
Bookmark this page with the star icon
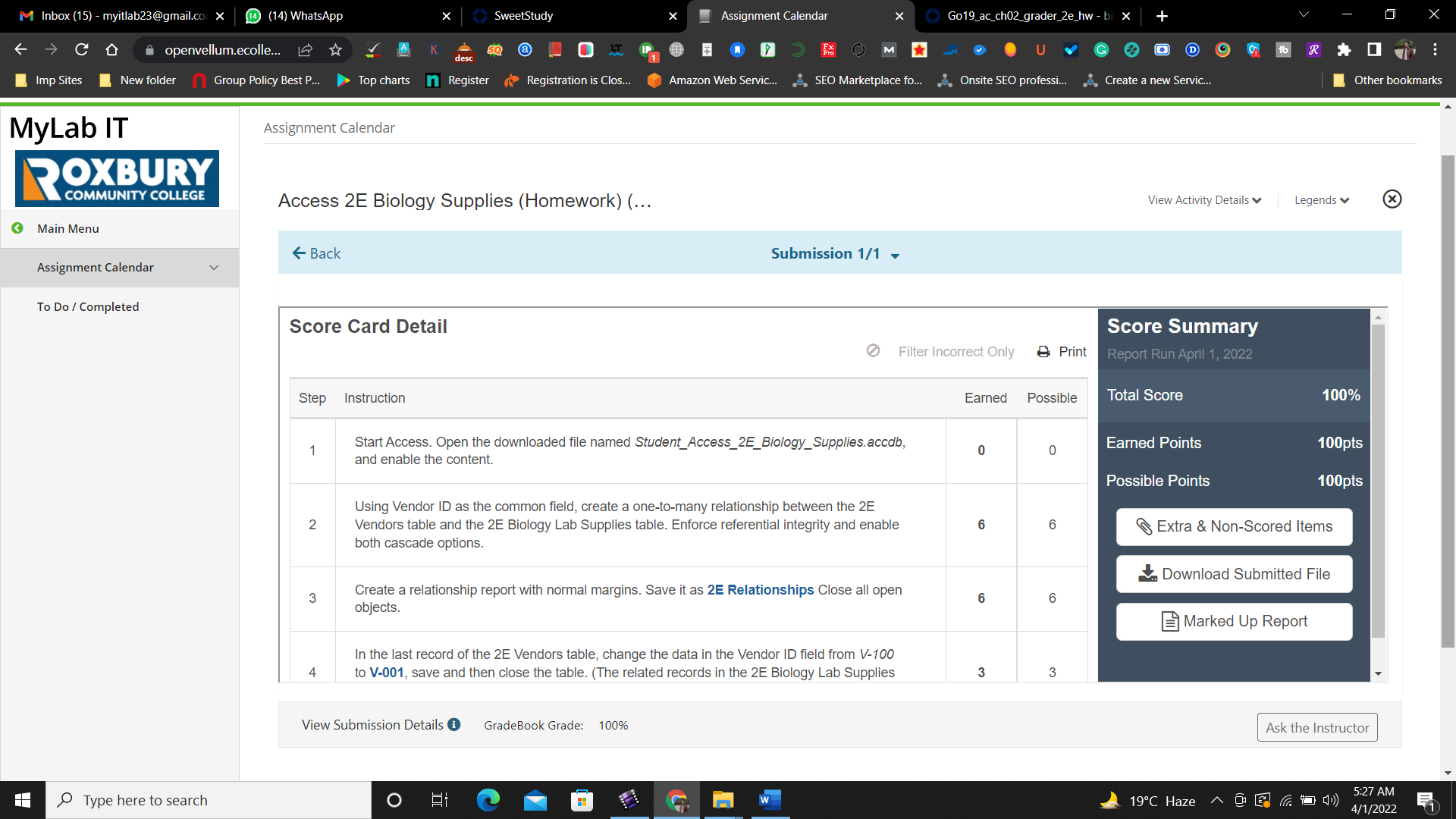335,50
